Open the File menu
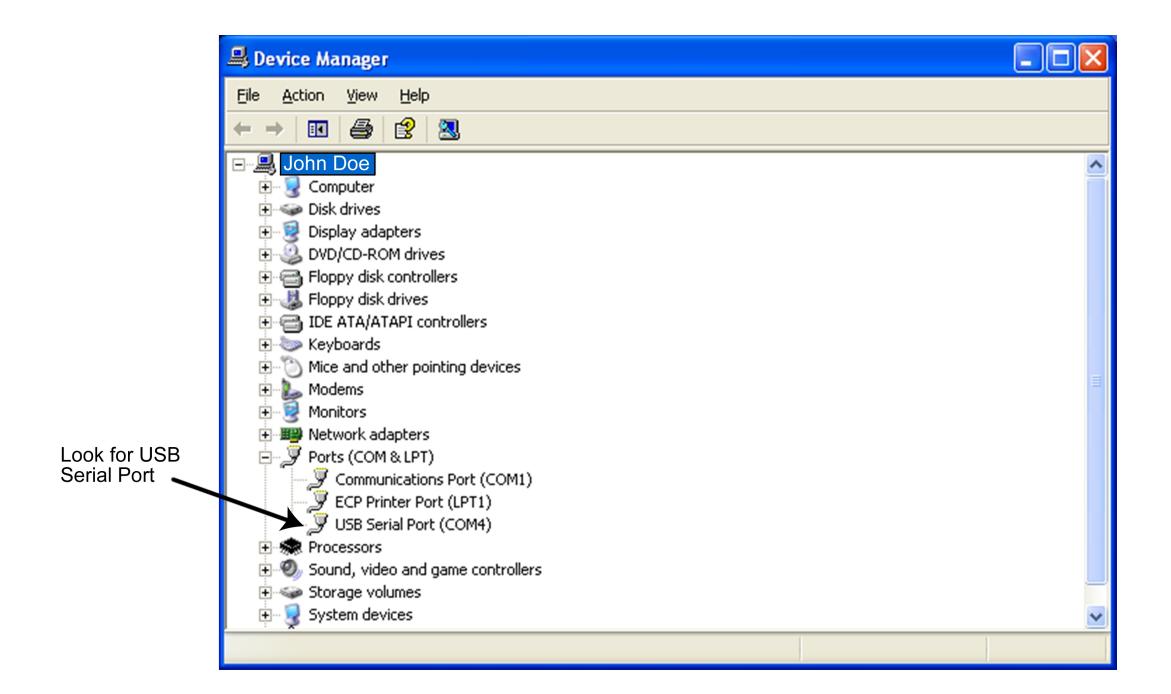1171x694 pixels. click(248, 96)
